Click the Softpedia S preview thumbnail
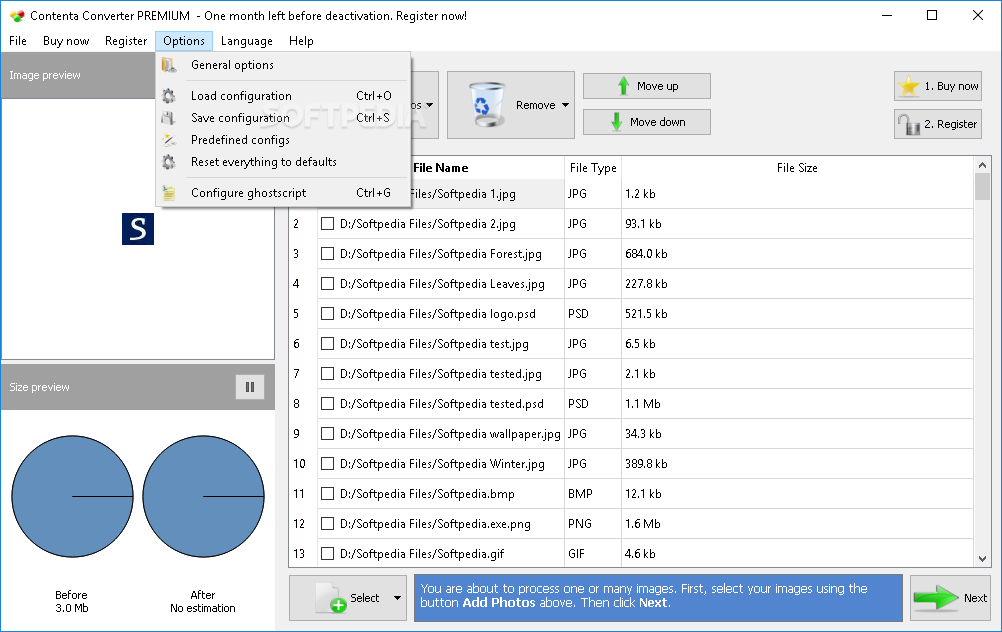The width and height of the screenshot is (1002, 632). click(138, 229)
